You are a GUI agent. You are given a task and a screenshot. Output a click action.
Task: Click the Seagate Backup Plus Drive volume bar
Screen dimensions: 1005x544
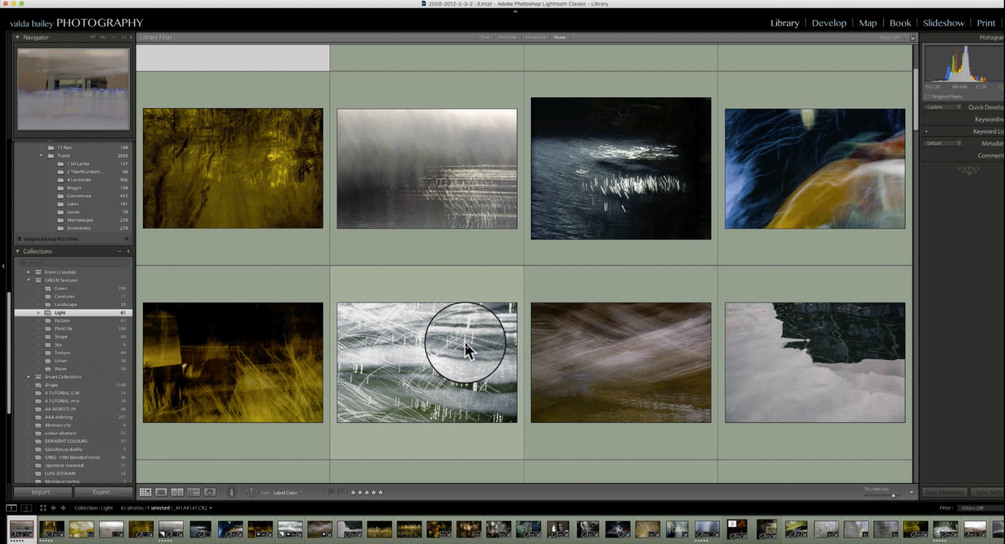pyautogui.click(x=72, y=239)
